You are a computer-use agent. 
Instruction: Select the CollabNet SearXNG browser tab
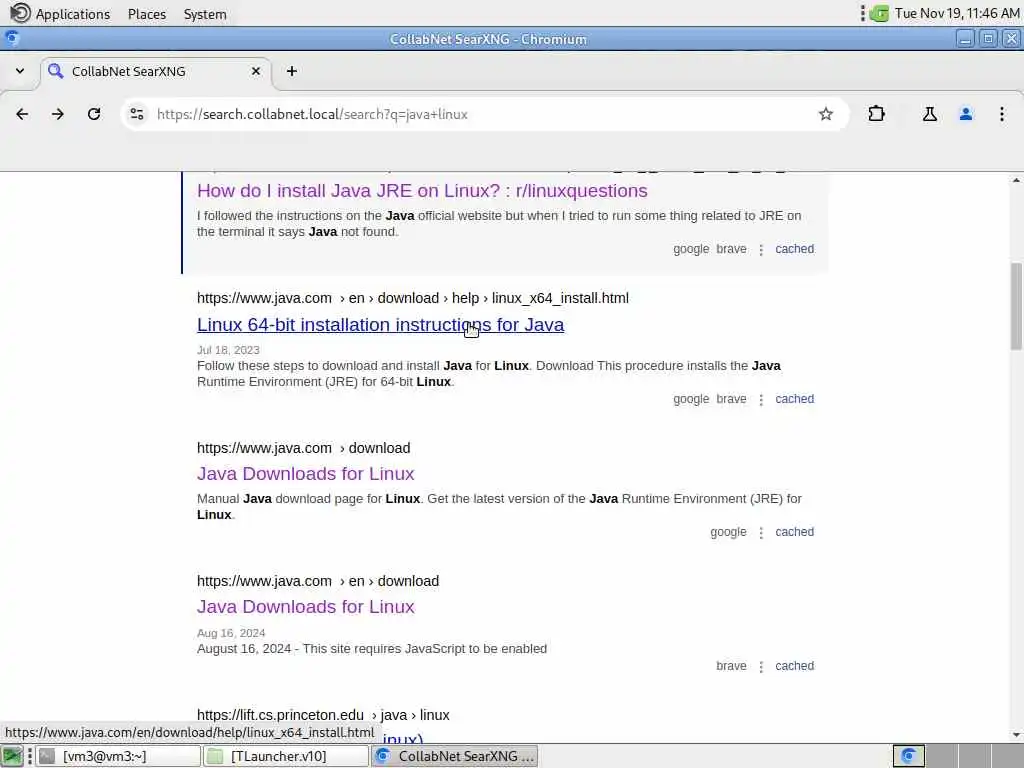click(157, 71)
